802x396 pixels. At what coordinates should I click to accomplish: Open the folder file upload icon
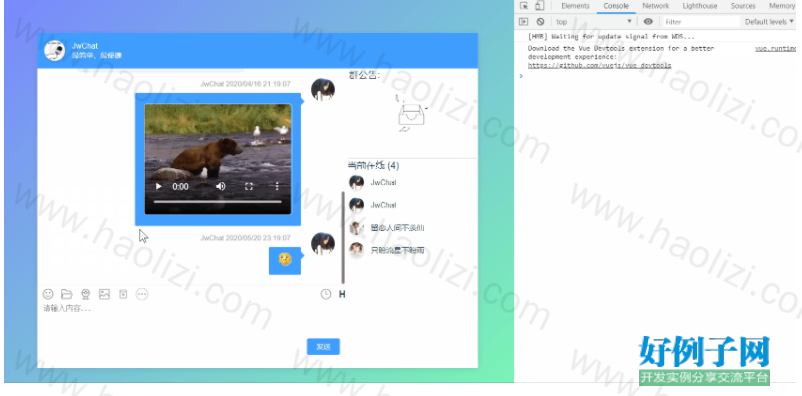(66, 294)
